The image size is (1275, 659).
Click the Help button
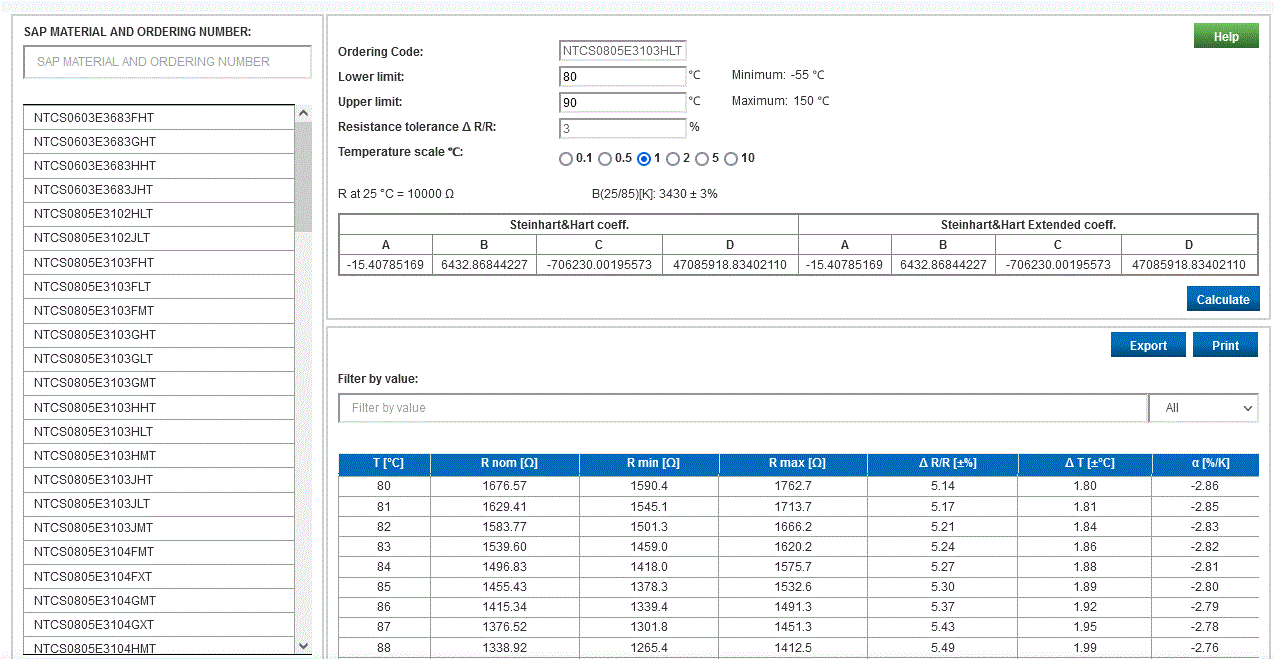coord(1226,37)
